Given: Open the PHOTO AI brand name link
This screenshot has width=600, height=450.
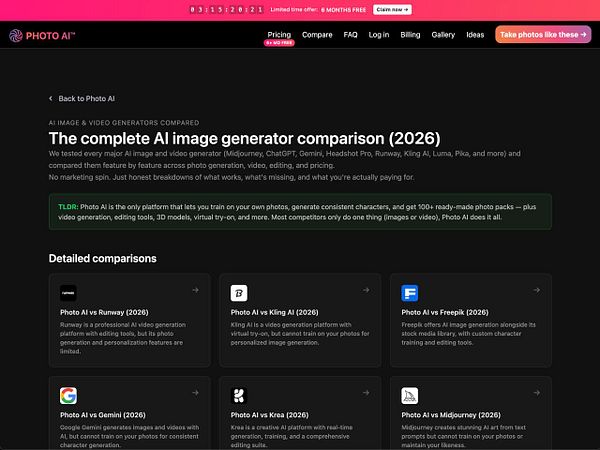Looking at the screenshot, I should click(x=51, y=36).
